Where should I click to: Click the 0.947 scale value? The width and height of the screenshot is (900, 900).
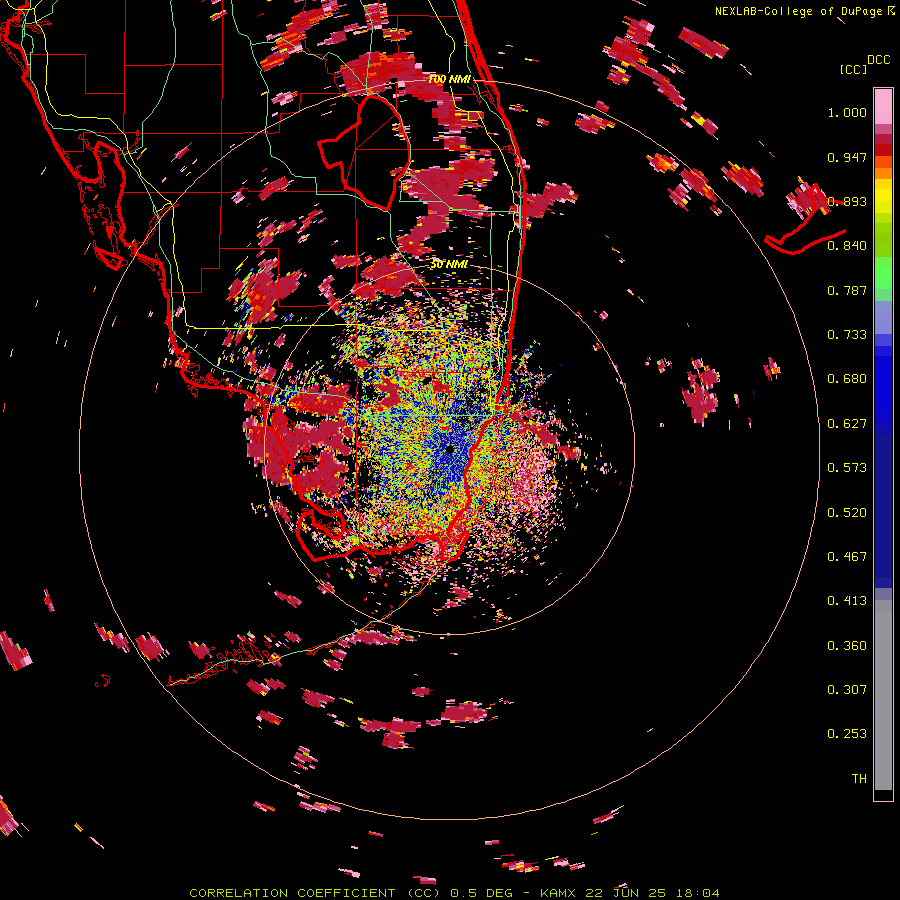pos(847,157)
